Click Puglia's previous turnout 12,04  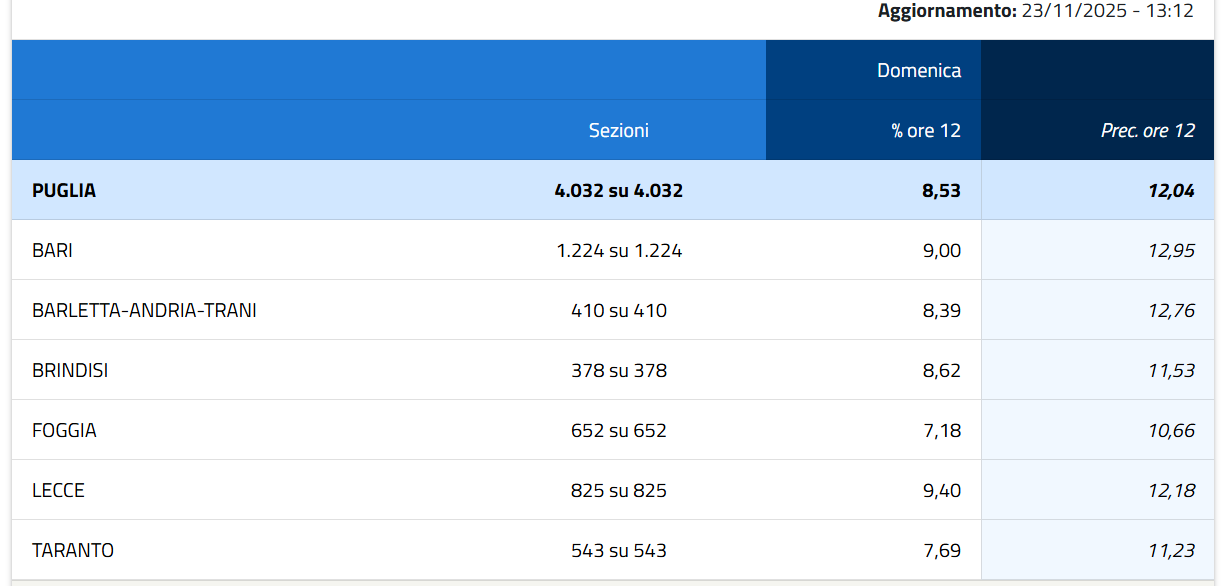1171,190
